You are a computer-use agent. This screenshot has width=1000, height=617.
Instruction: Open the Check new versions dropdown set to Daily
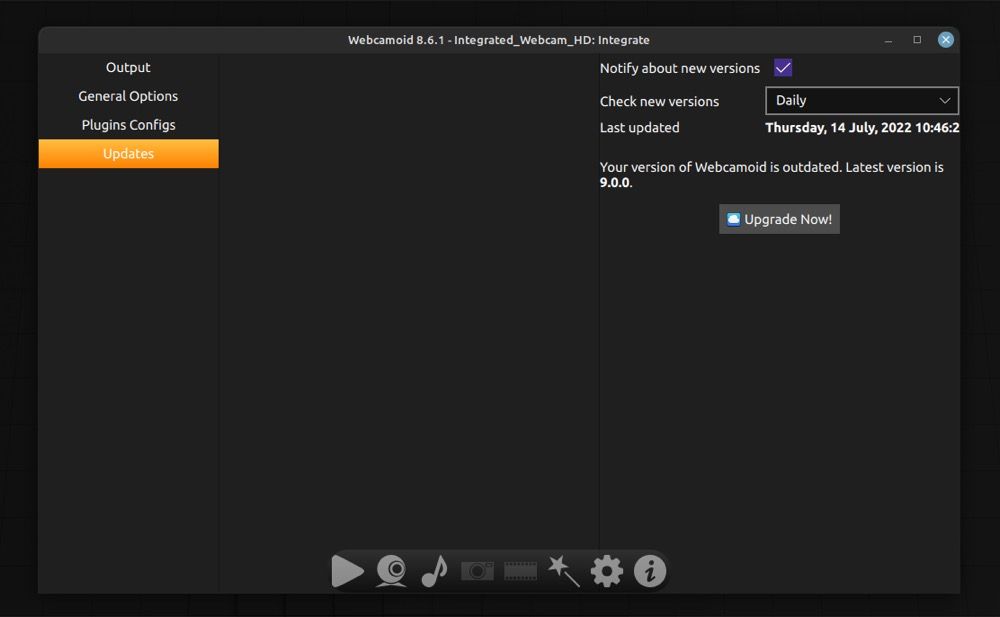[862, 101]
